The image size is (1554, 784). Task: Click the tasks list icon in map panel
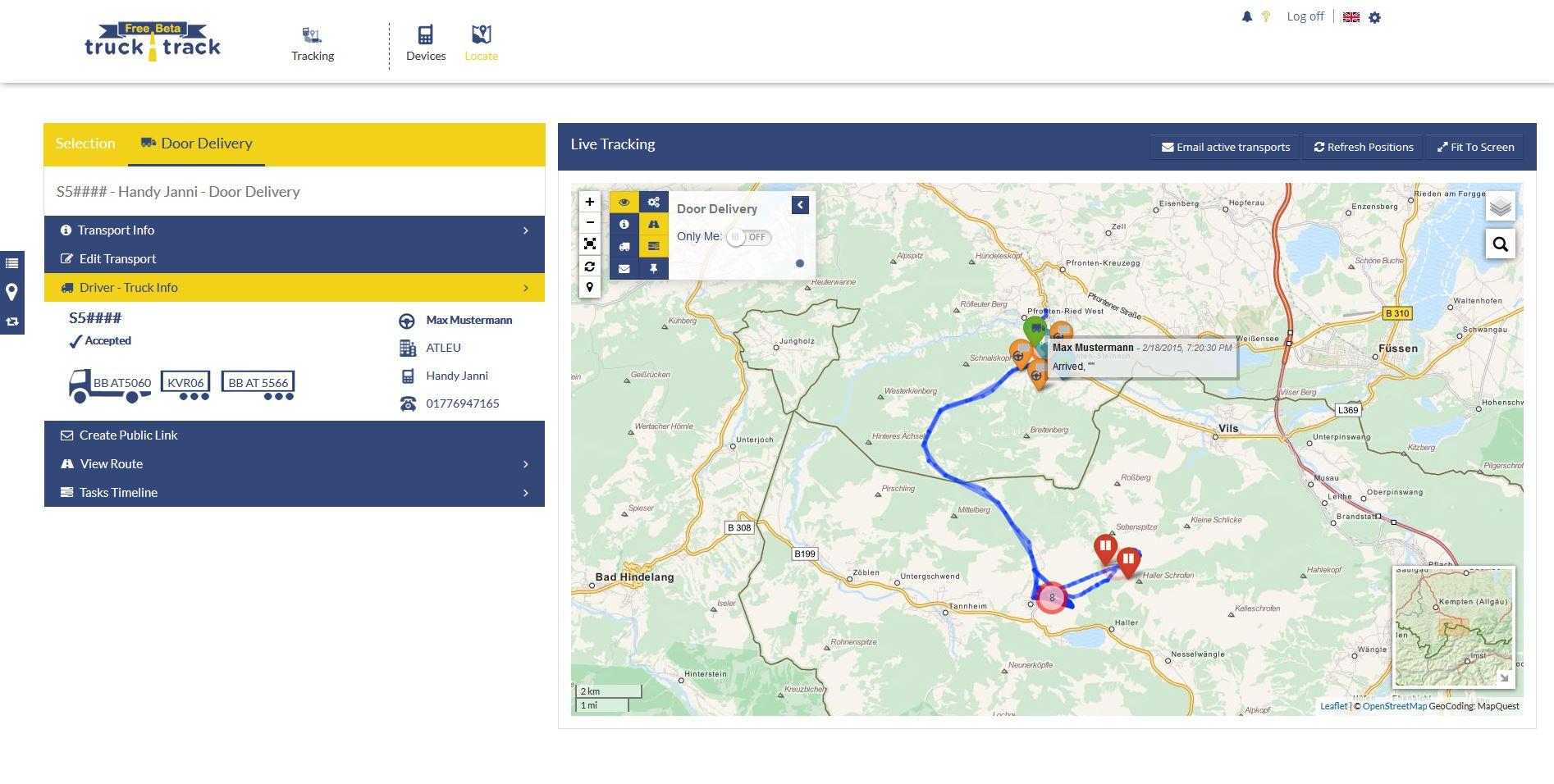[654, 246]
